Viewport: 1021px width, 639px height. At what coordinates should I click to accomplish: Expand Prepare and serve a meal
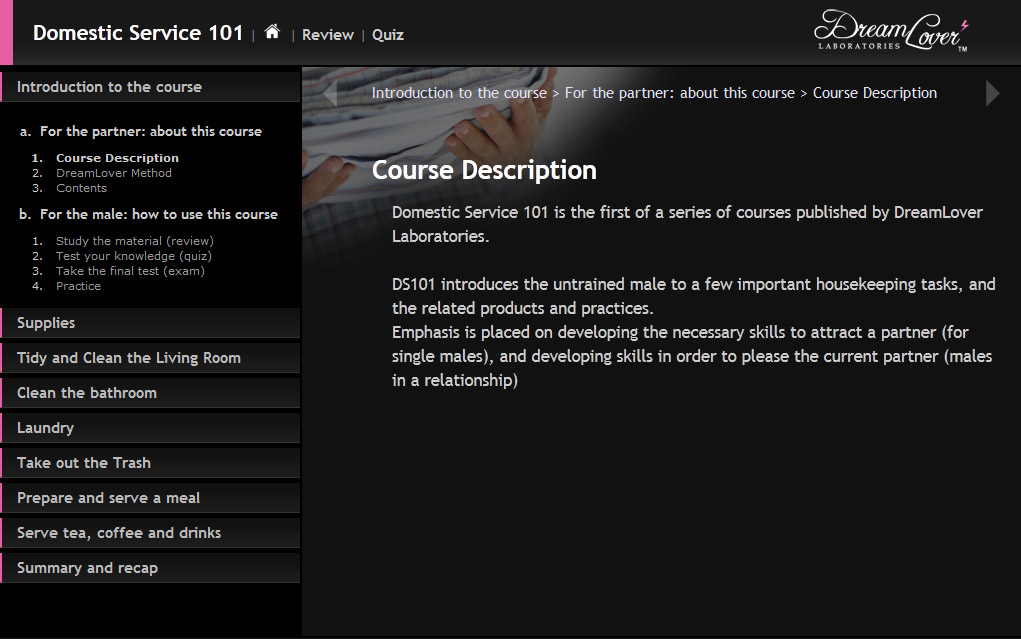(150, 498)
